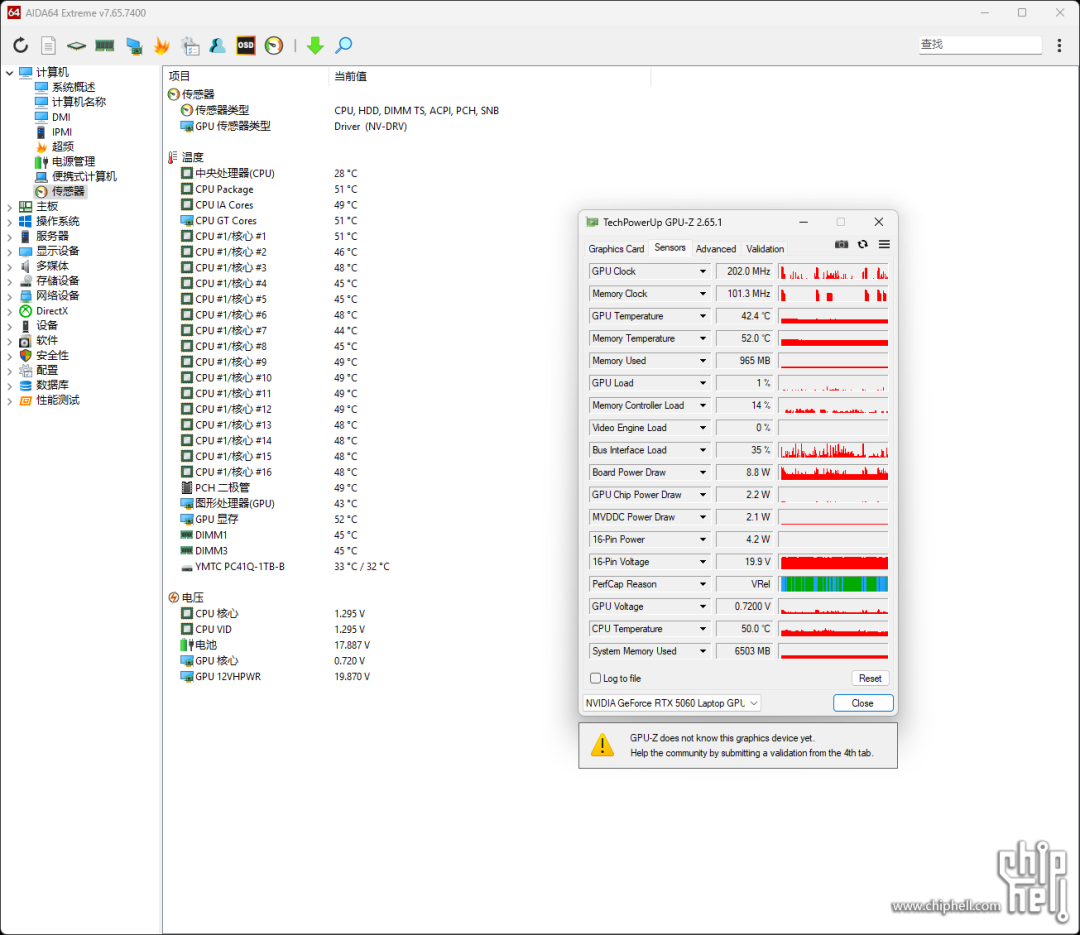Click the memory module toolbar icon

(105, 45)
